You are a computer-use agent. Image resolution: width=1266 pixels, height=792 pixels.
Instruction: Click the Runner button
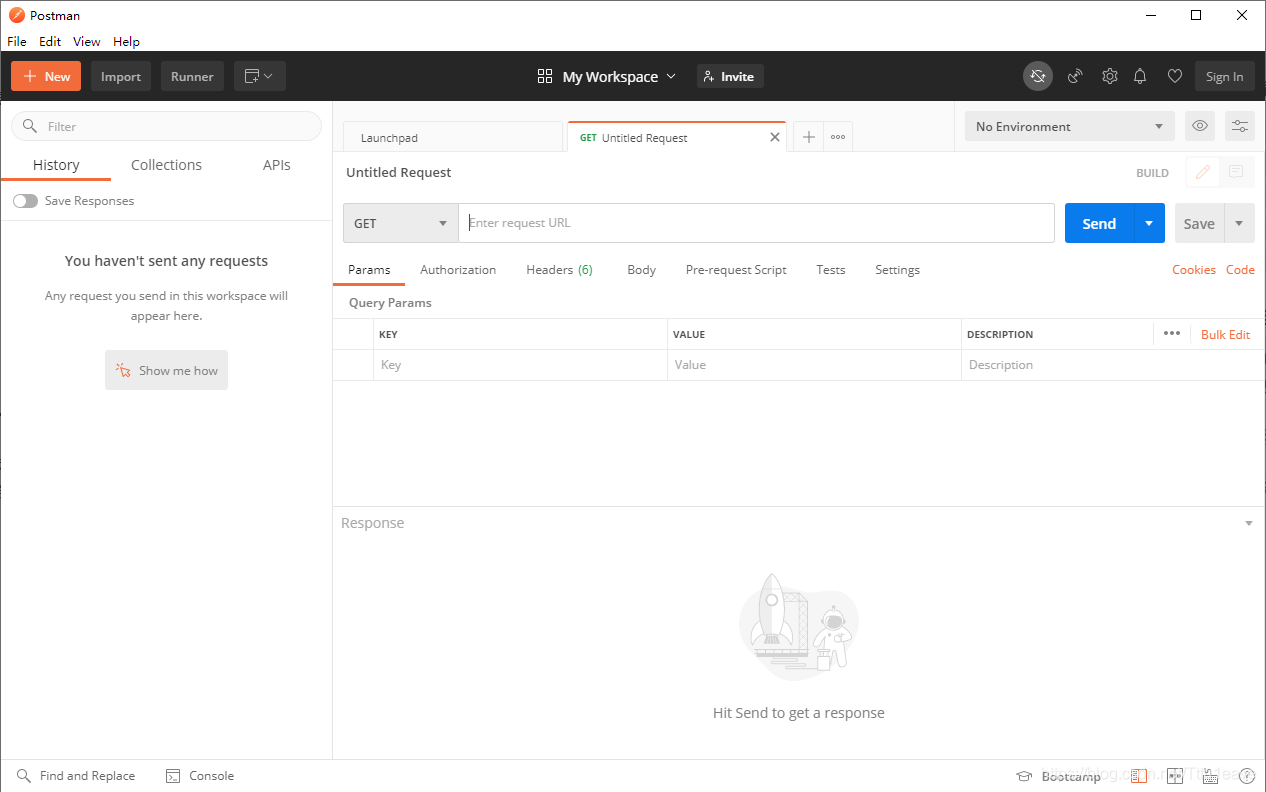tap(192, 76)
